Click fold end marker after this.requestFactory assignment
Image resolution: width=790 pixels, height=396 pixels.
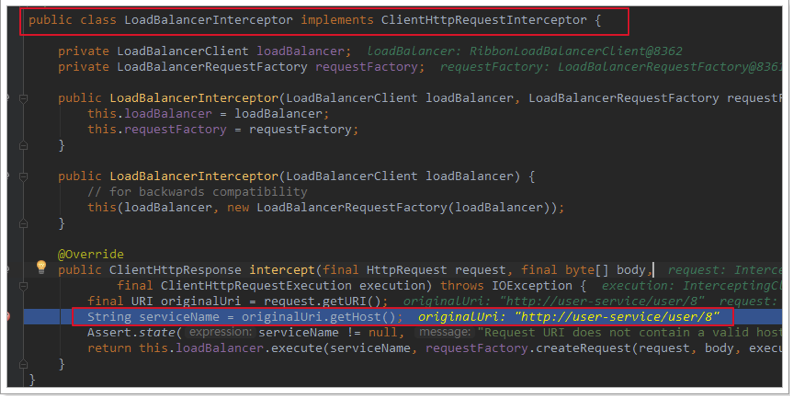coord(23,146)
